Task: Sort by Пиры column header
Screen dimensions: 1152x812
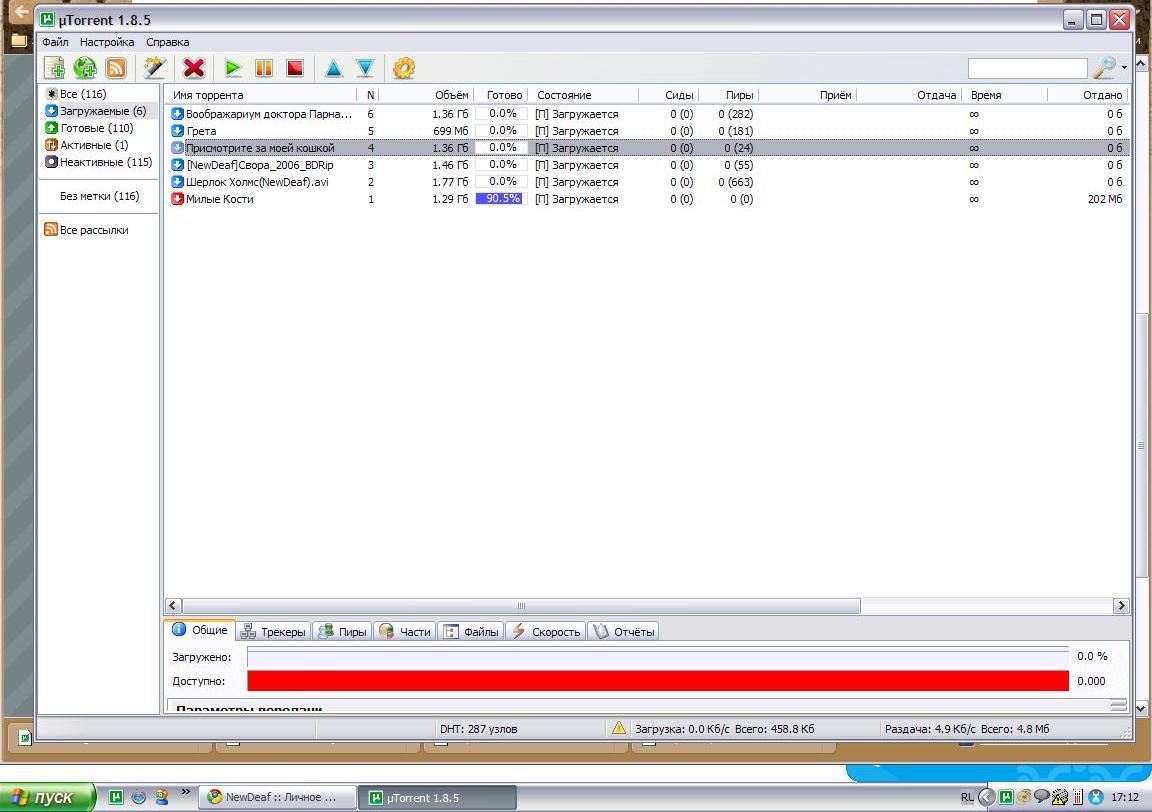Action: 729,95
